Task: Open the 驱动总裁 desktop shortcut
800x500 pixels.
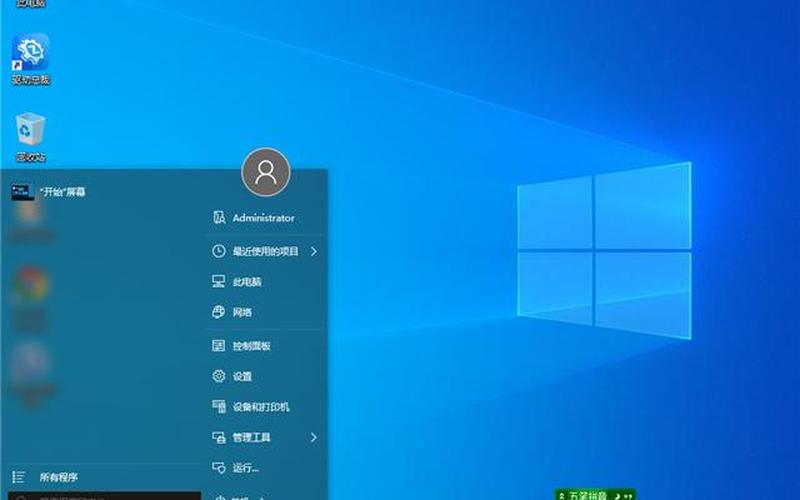Action: coord(31,59)
